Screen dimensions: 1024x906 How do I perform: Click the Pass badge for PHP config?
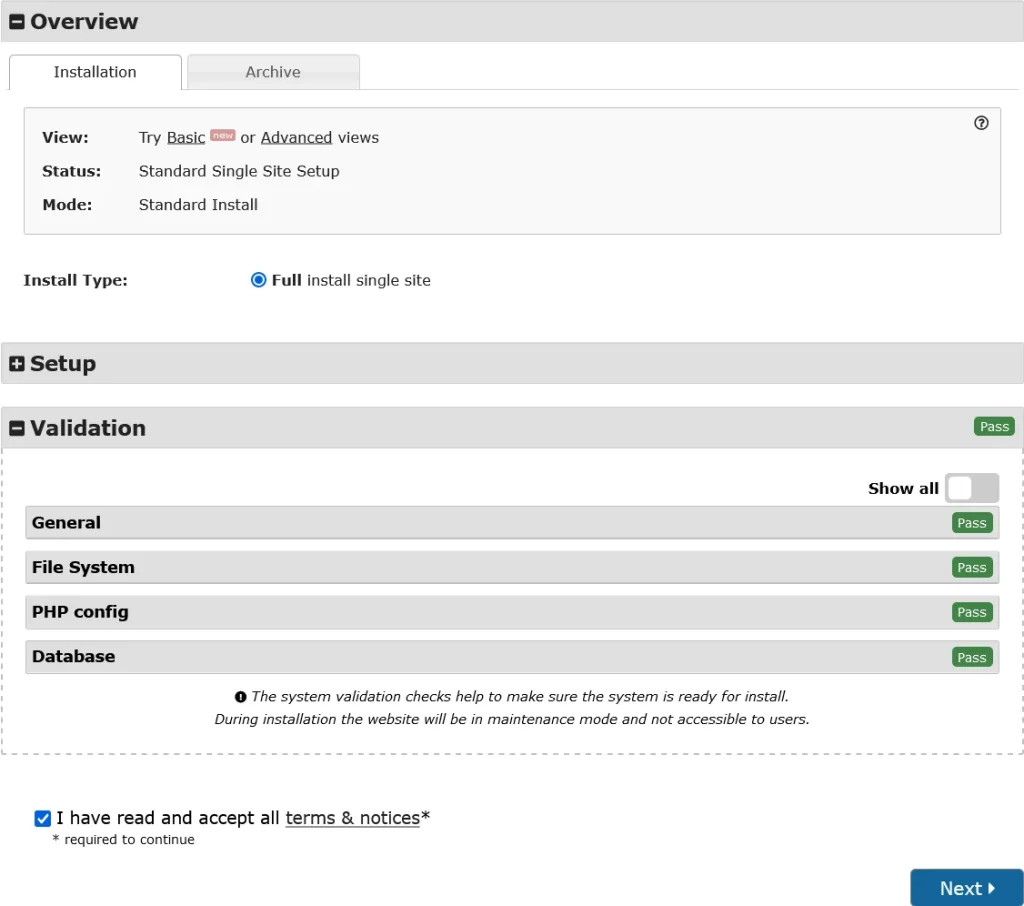pos(971,612)
